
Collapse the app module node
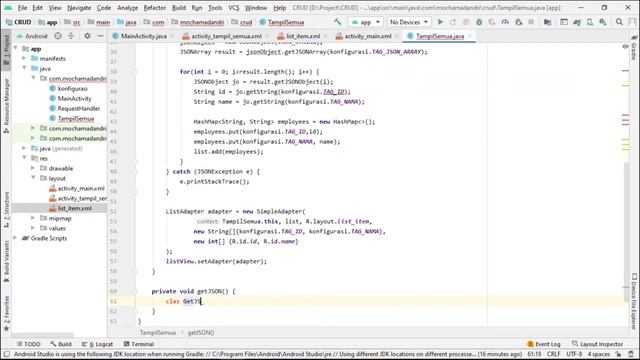(16, 49)
